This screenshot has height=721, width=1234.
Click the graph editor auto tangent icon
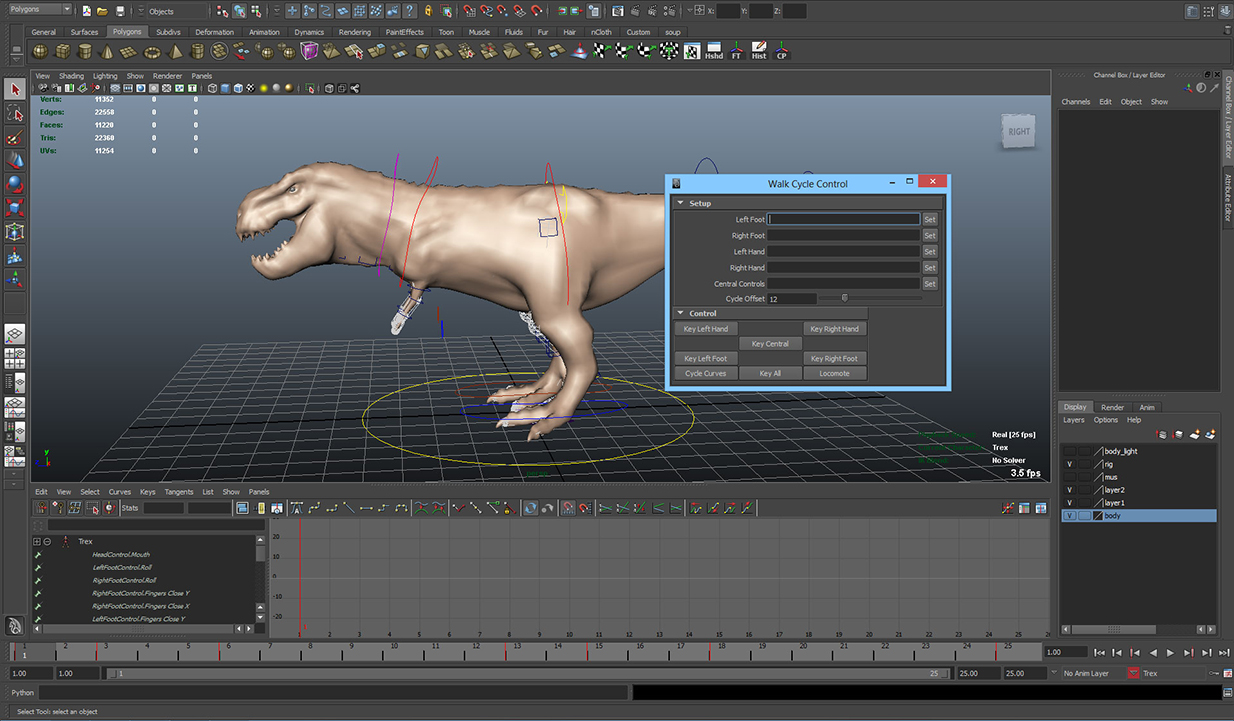297,508
